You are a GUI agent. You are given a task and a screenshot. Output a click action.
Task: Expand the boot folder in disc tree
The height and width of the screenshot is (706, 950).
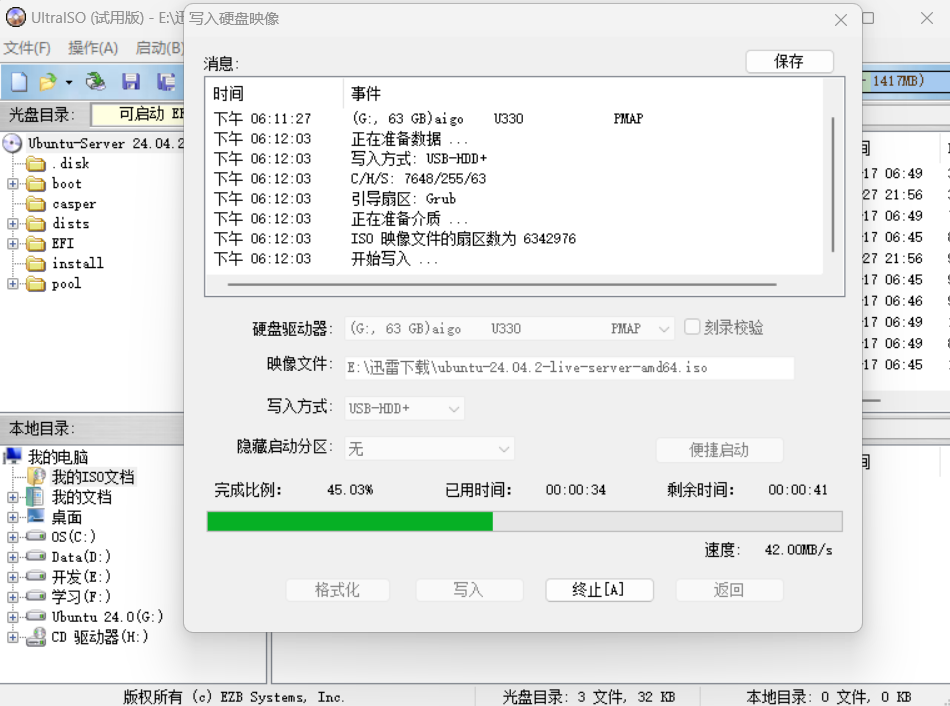13,184
